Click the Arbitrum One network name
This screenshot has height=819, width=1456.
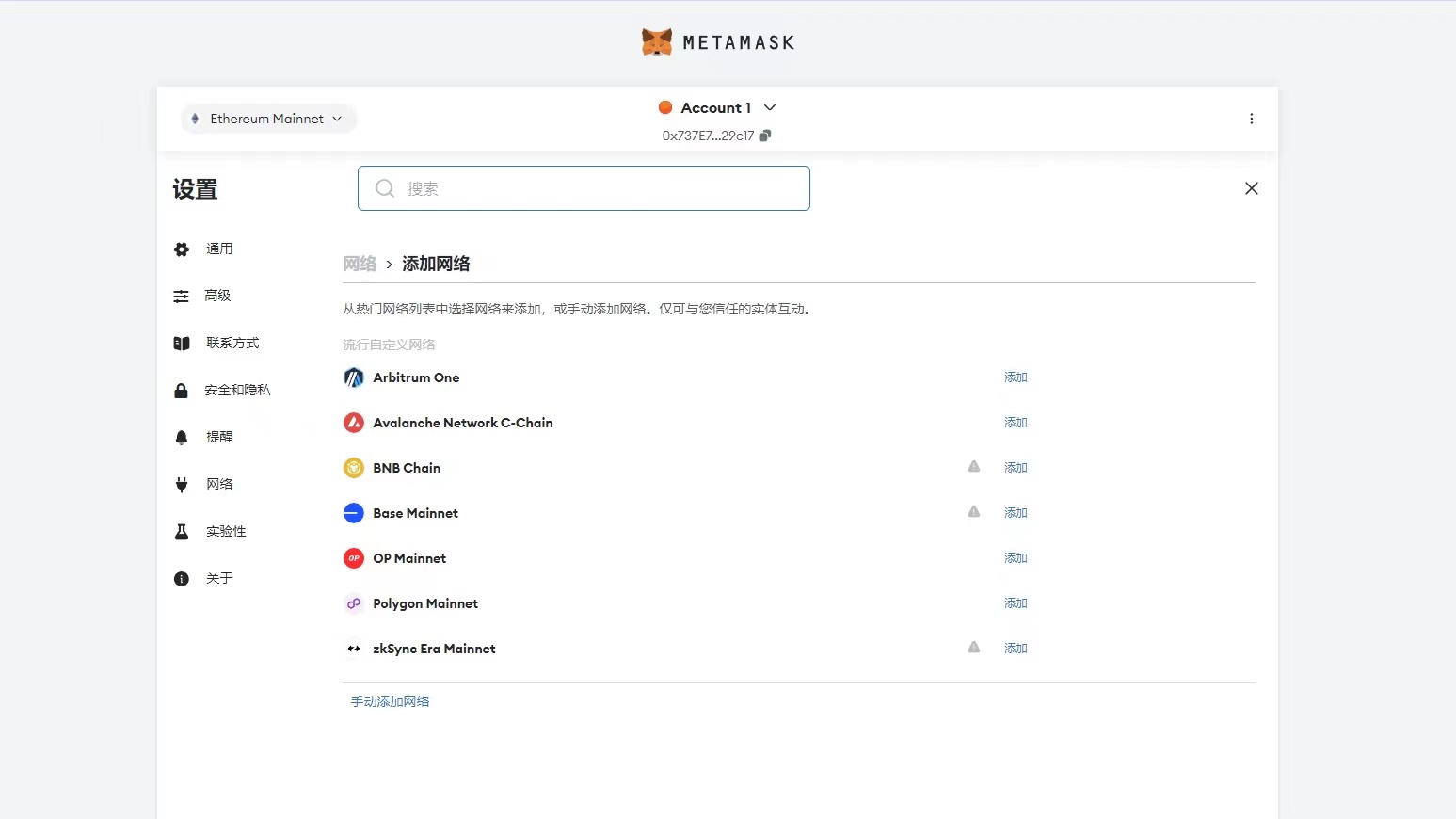pos(416,377)
